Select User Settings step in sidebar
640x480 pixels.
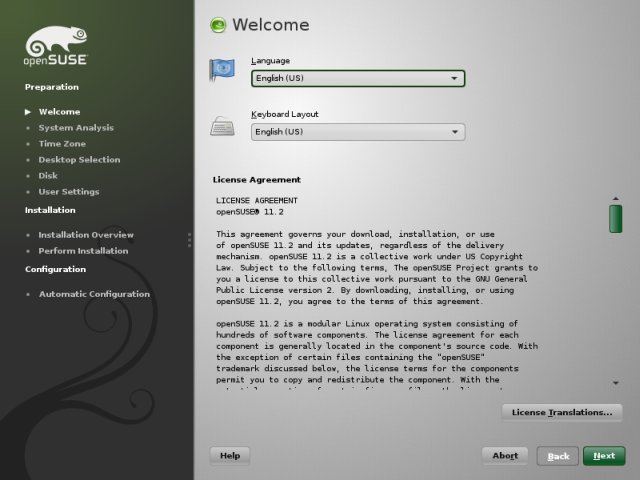coord(69,191)
